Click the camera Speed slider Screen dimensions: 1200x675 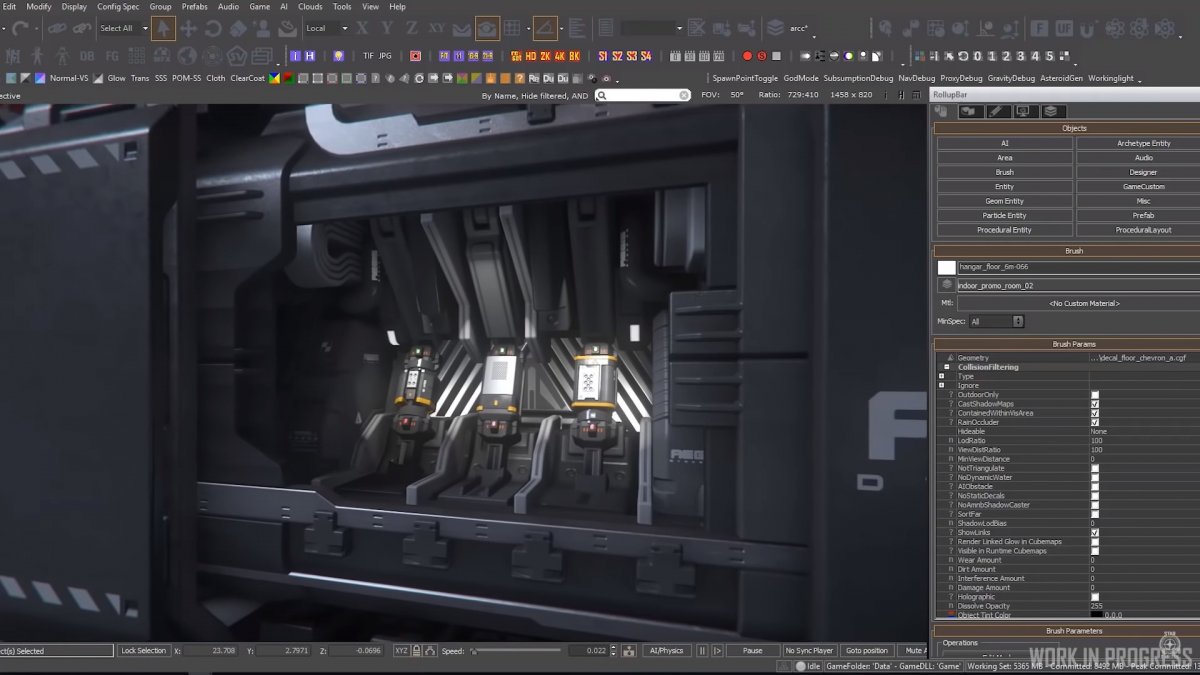point(516,650)
